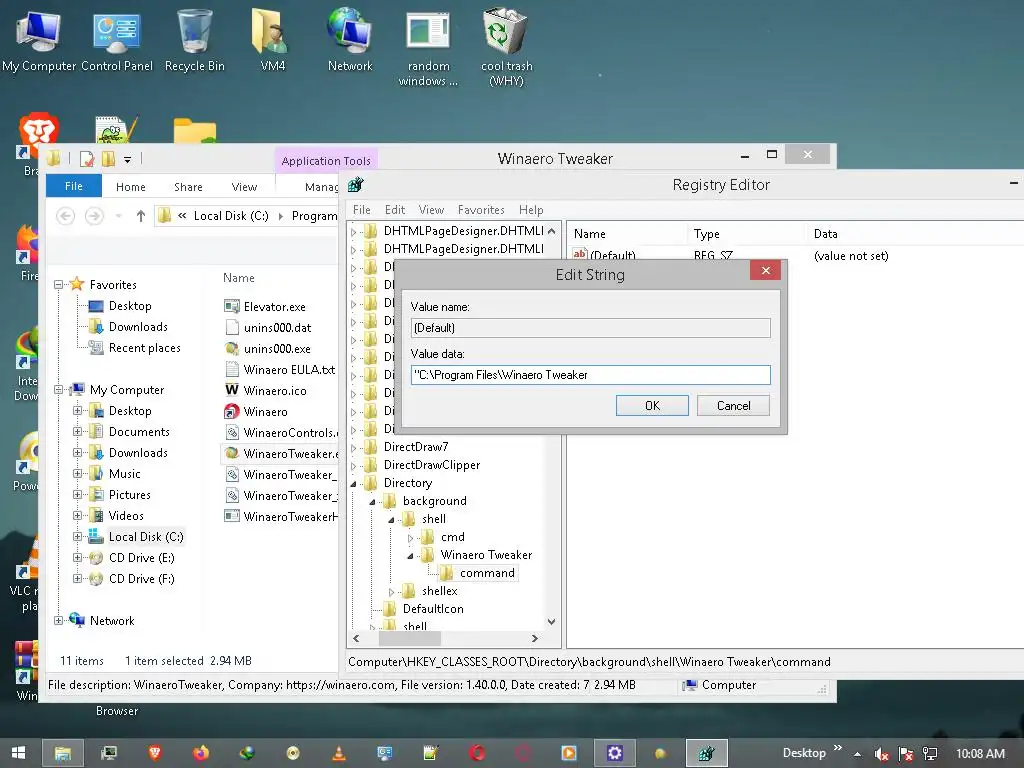Open Brave browser from taskbar

155,753
